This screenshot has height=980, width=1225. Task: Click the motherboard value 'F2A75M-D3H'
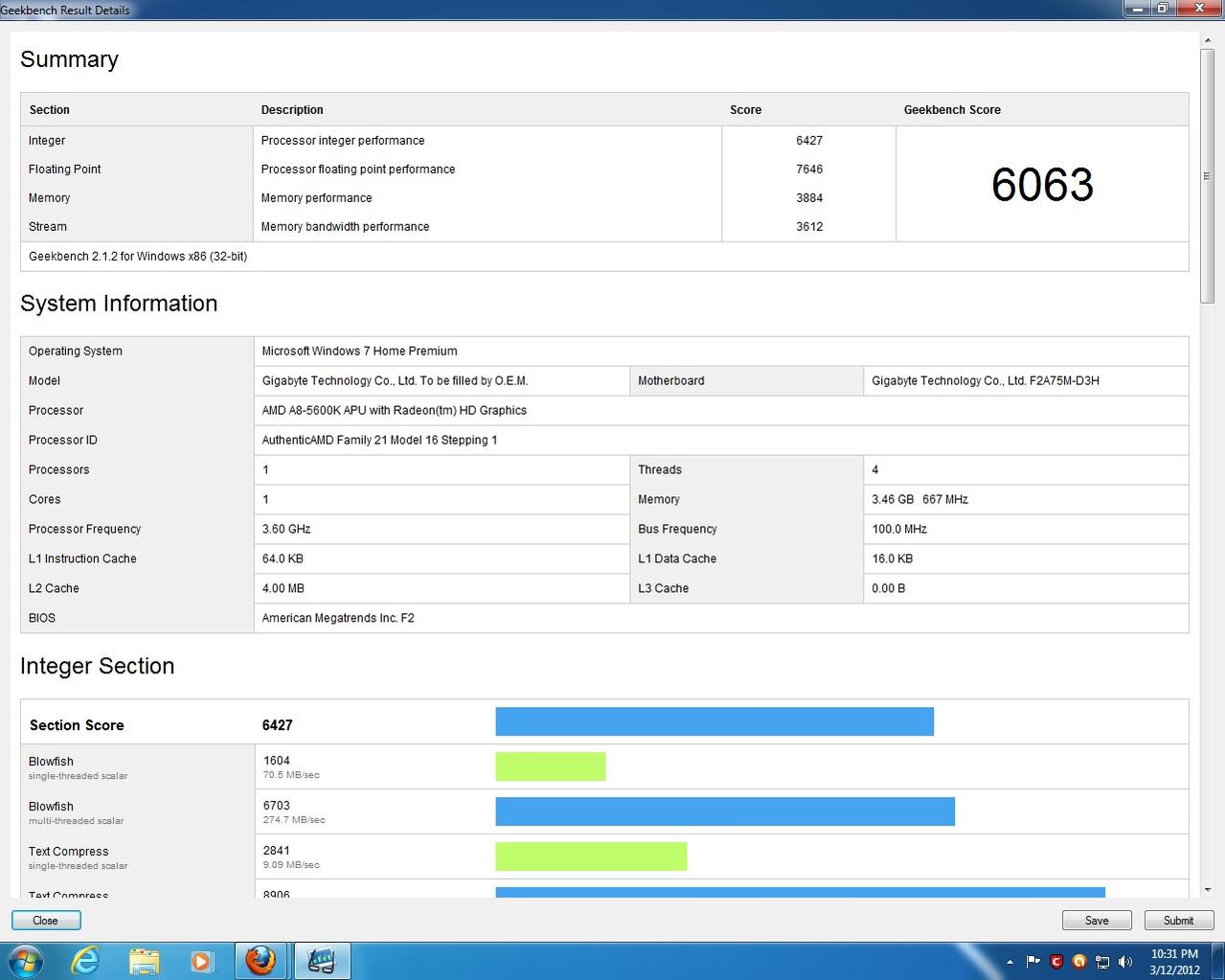coord(1064,381)
